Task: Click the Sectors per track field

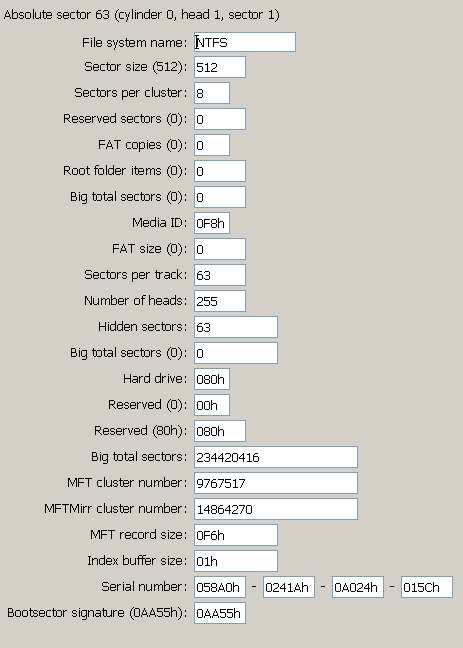Action: tap(220, 275)
